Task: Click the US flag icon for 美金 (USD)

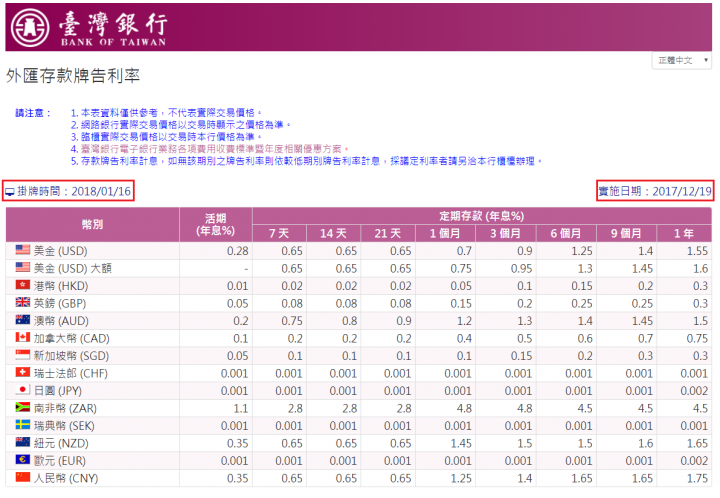Action: point(23,250)
